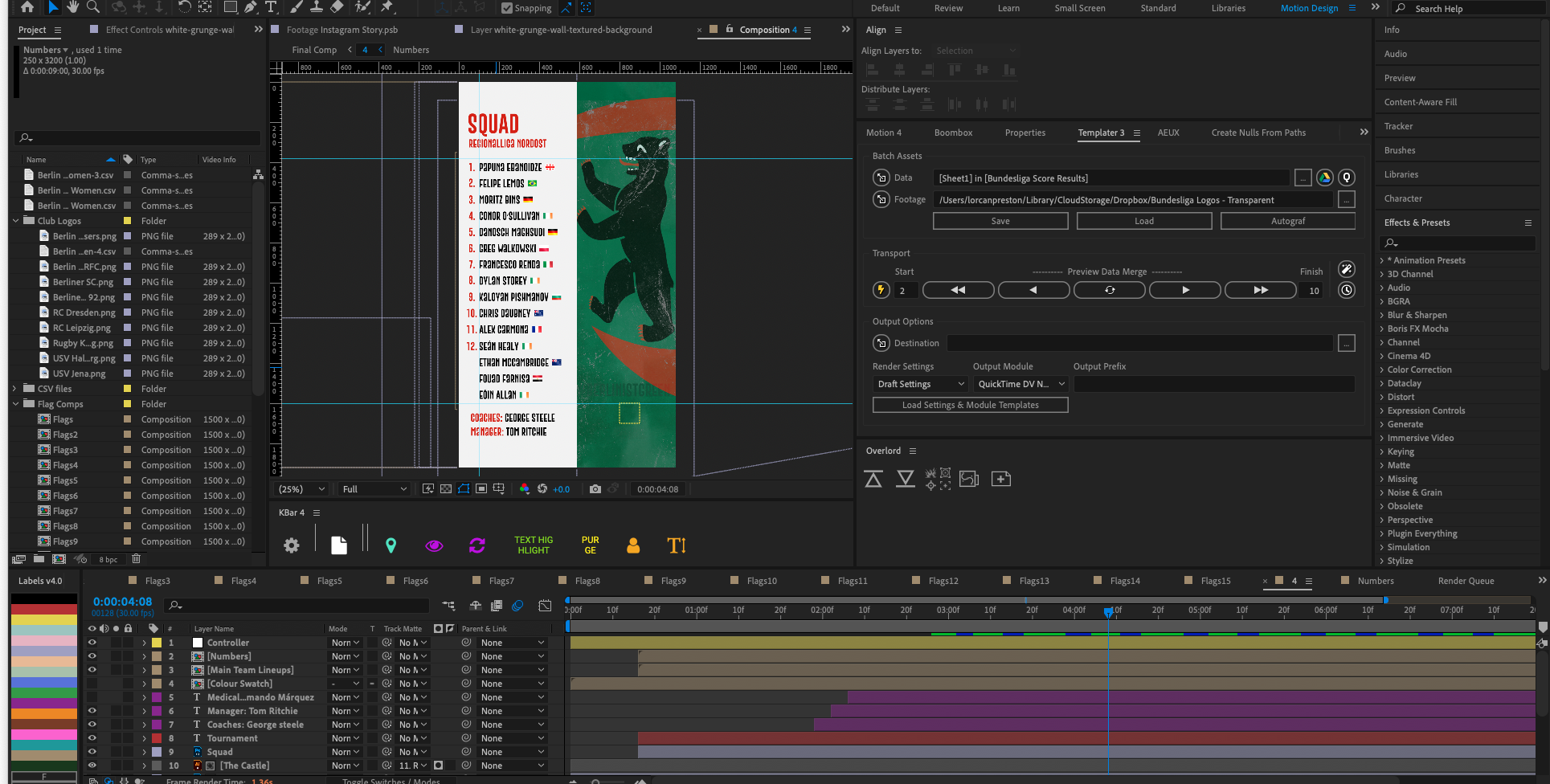Image resolution: width=1550 pixels, height=784 pixels.
Task: Click the purple eye KBar button
Action: 434,545
